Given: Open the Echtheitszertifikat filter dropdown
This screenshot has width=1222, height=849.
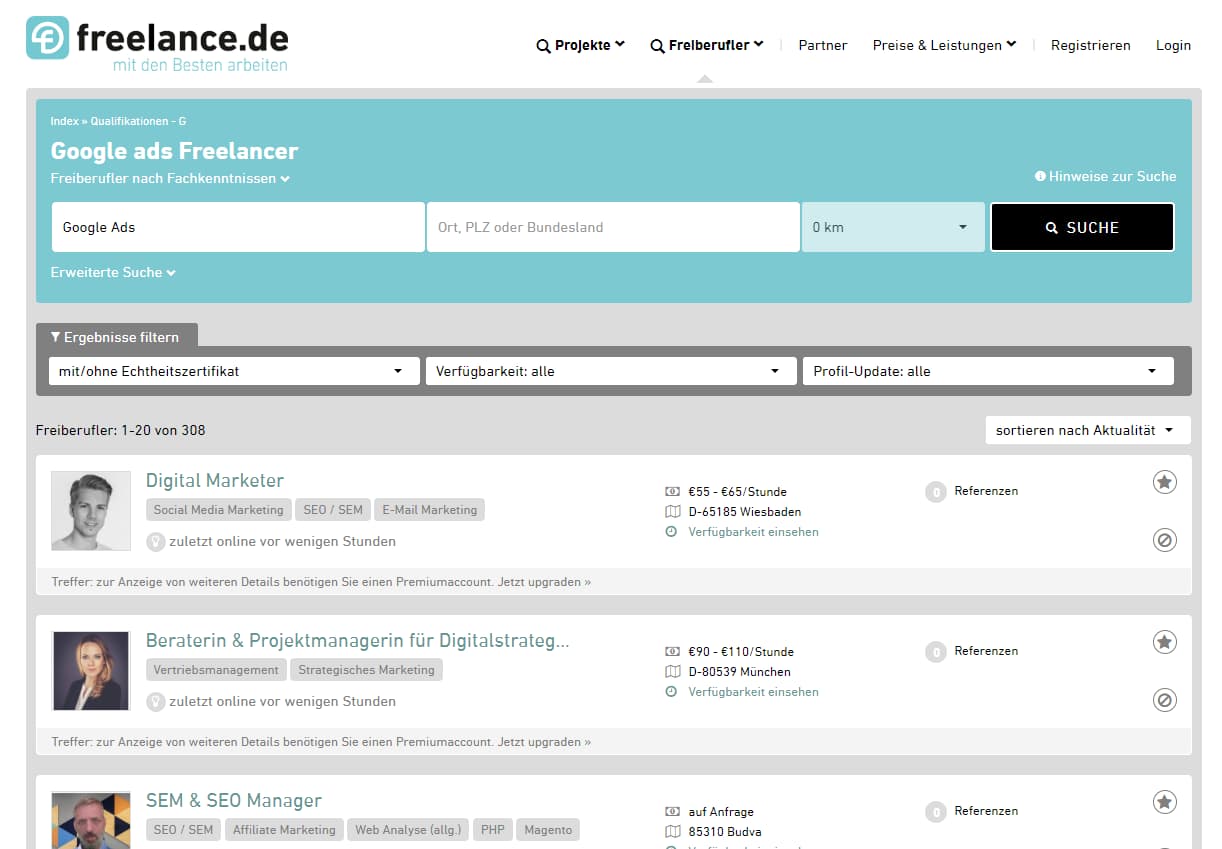Looking at the screenshot, I should pyautogui.click(x=234, y=371).
